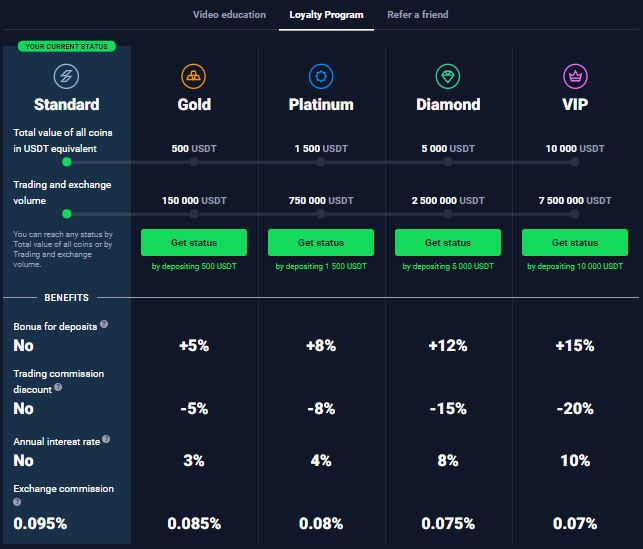The height and width of the screenshot is (549, 643).
Task: Get status for Platinum tier
Action: [x=321, y=242]
